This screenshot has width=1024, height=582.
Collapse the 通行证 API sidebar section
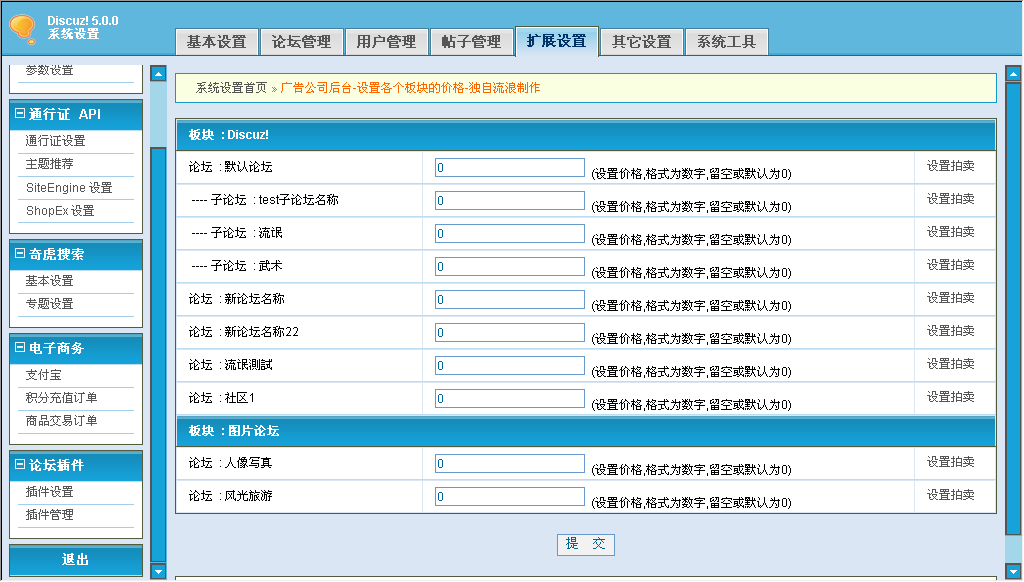pyautogui.click(x=20, y=114)
